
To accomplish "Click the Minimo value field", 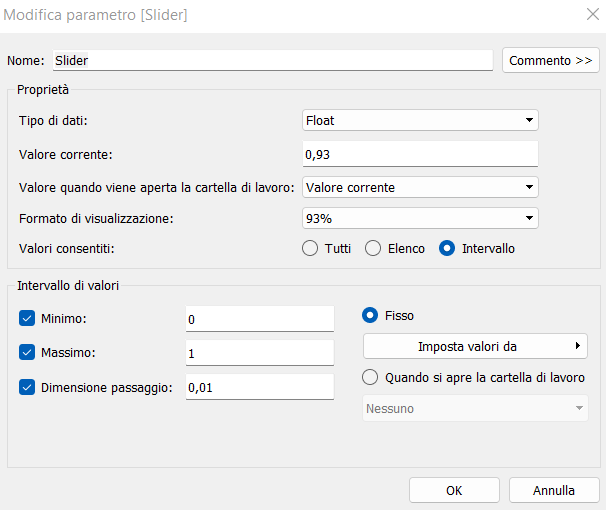I will [x=259, y=318].
